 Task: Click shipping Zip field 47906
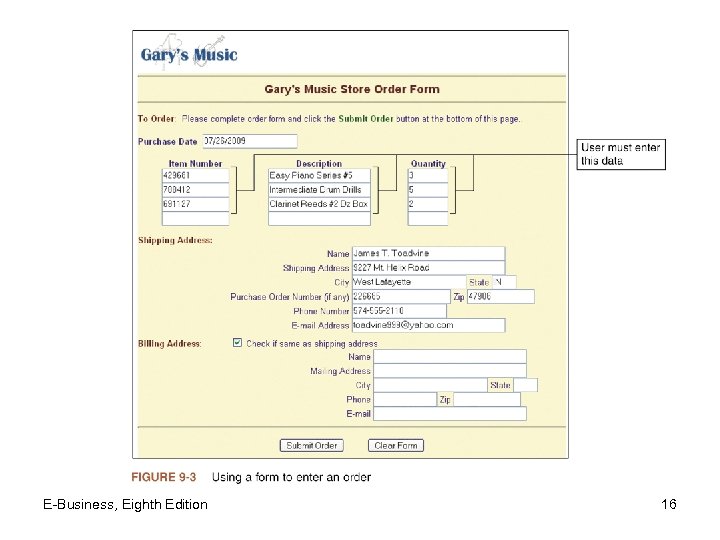pyautogui.click(x=501, y=296)
